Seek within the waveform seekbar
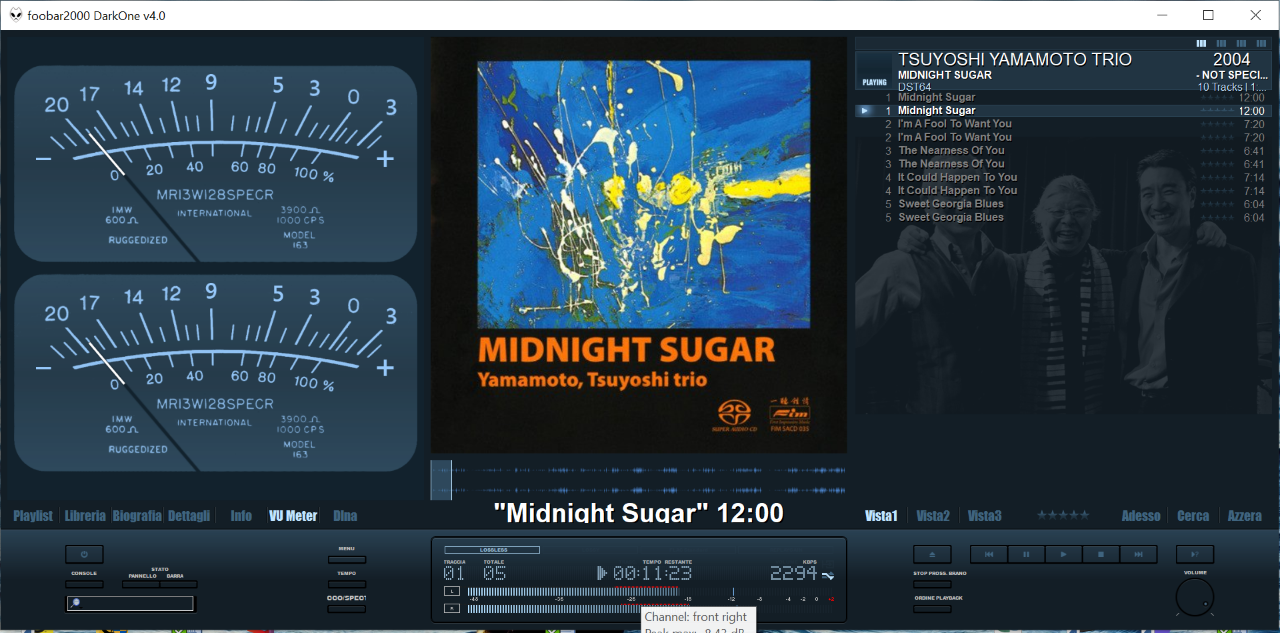 click(x=638, y=480)
